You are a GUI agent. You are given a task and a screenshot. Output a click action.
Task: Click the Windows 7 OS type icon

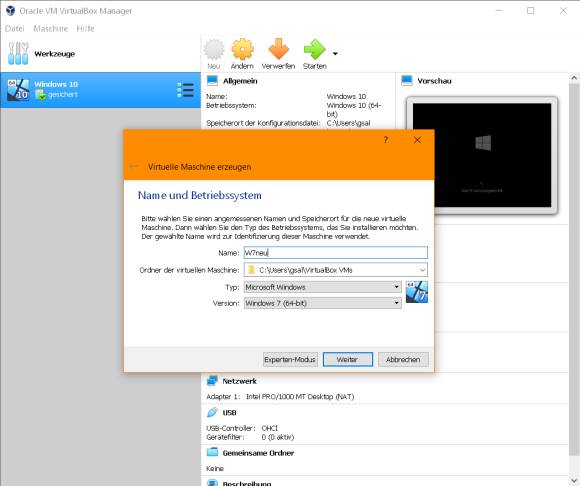(417, 292)
